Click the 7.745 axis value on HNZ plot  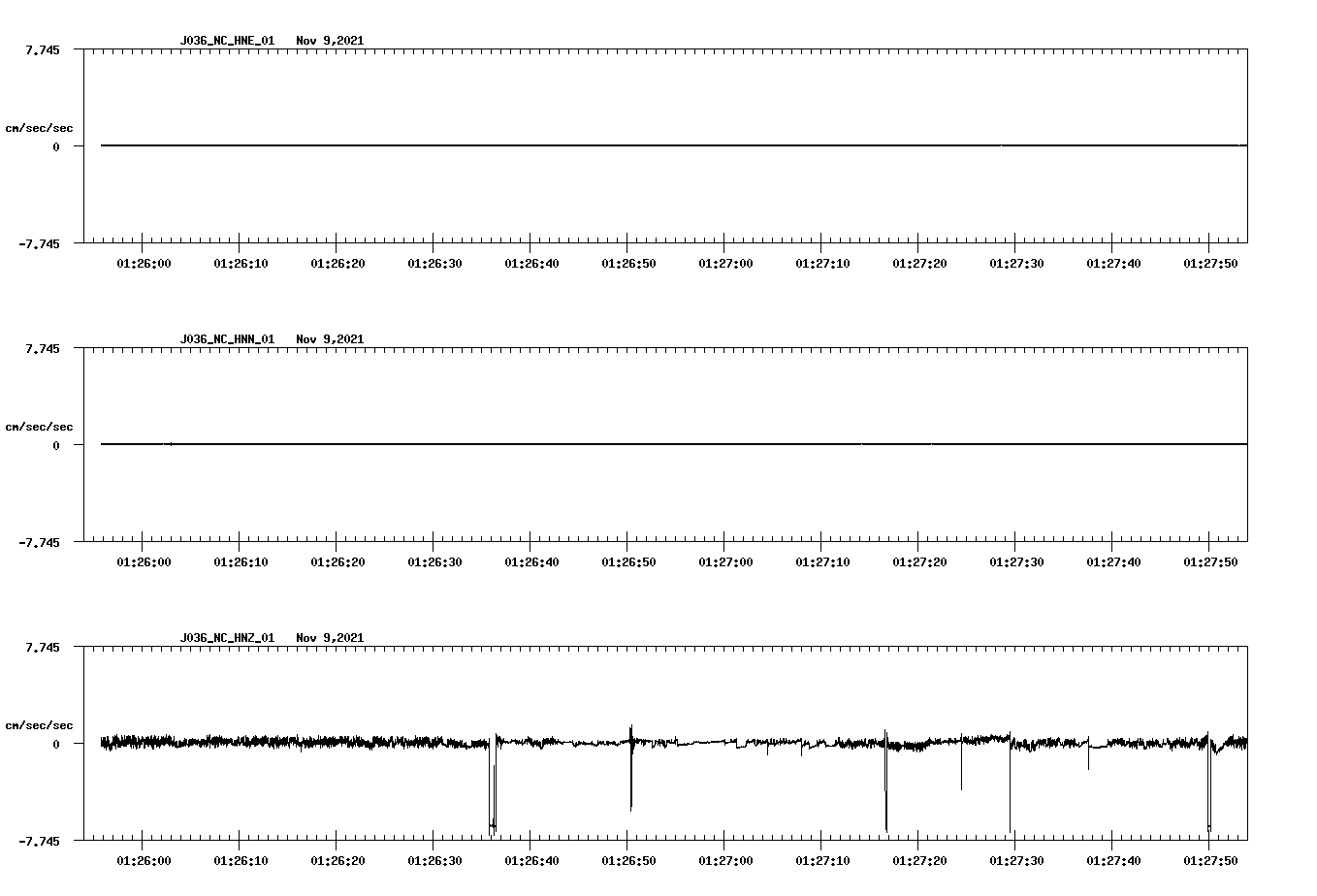pos(42,647)
